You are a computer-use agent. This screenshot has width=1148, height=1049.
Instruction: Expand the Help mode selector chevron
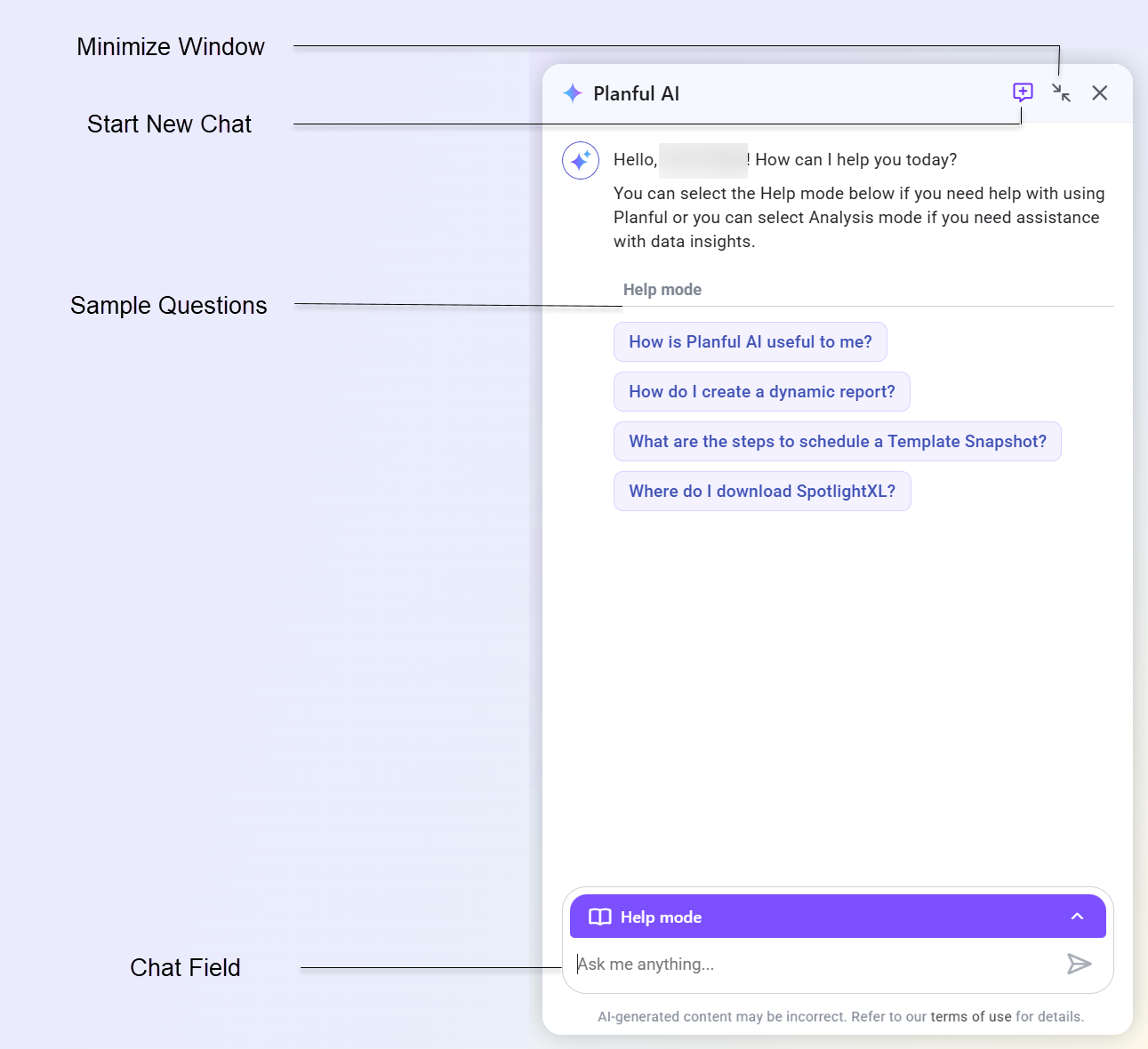point(1077,917)
